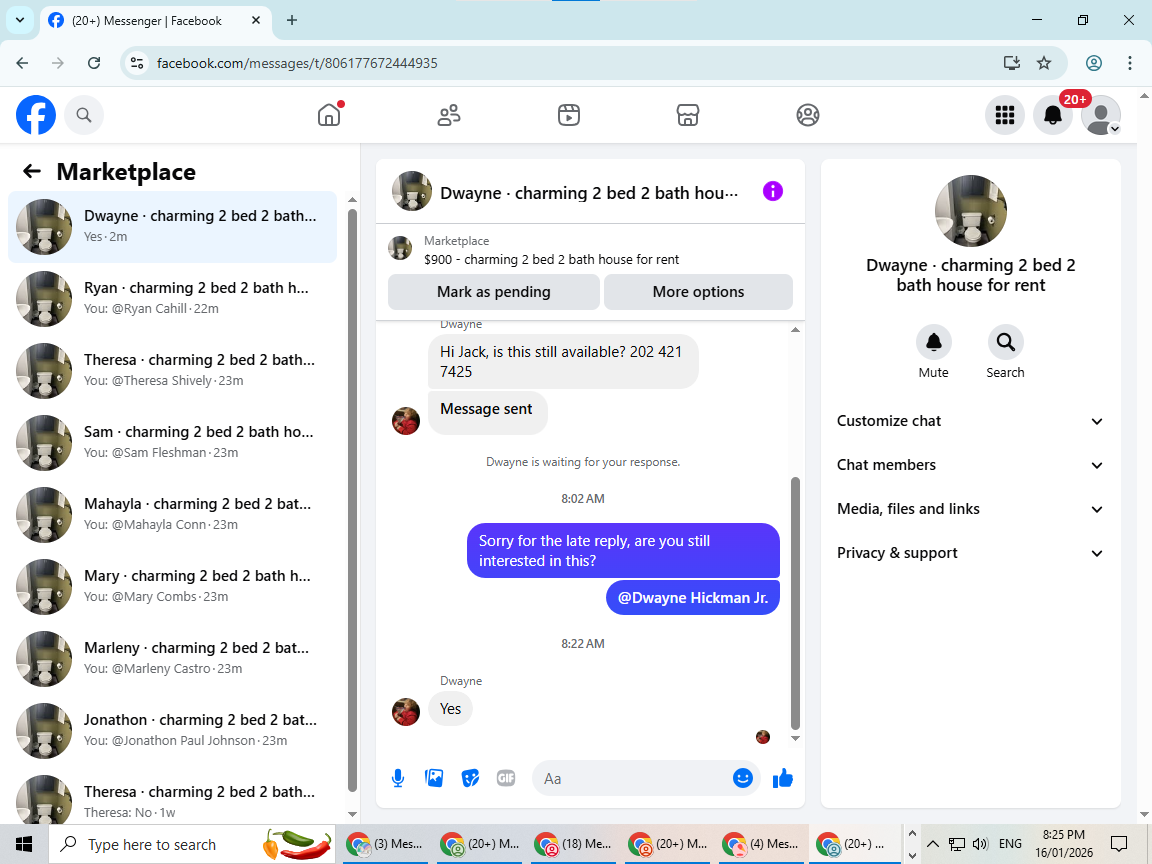
Task: Send a thumbs-up like
Action: [783, 778]
